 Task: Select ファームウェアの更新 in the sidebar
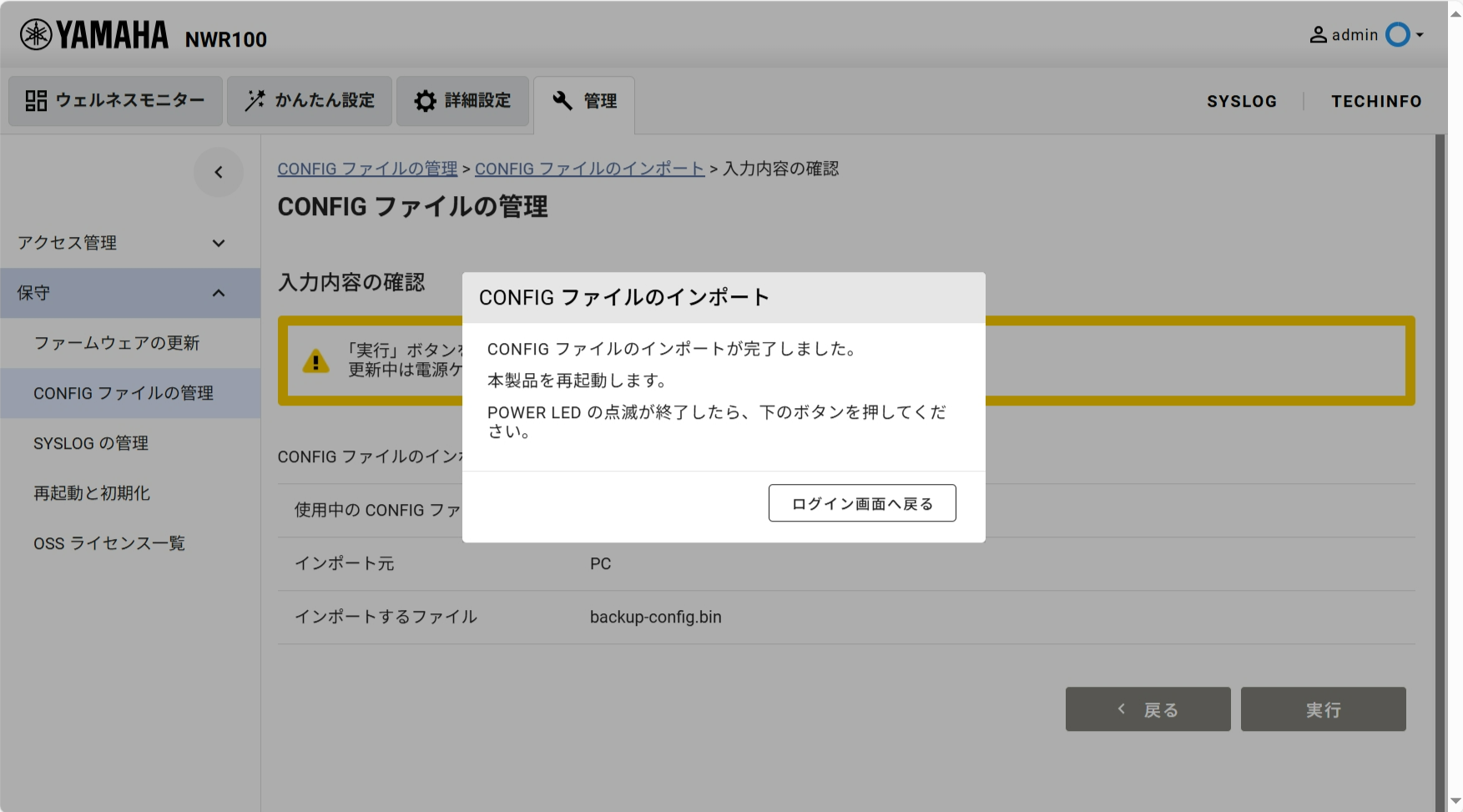point(117,343)
